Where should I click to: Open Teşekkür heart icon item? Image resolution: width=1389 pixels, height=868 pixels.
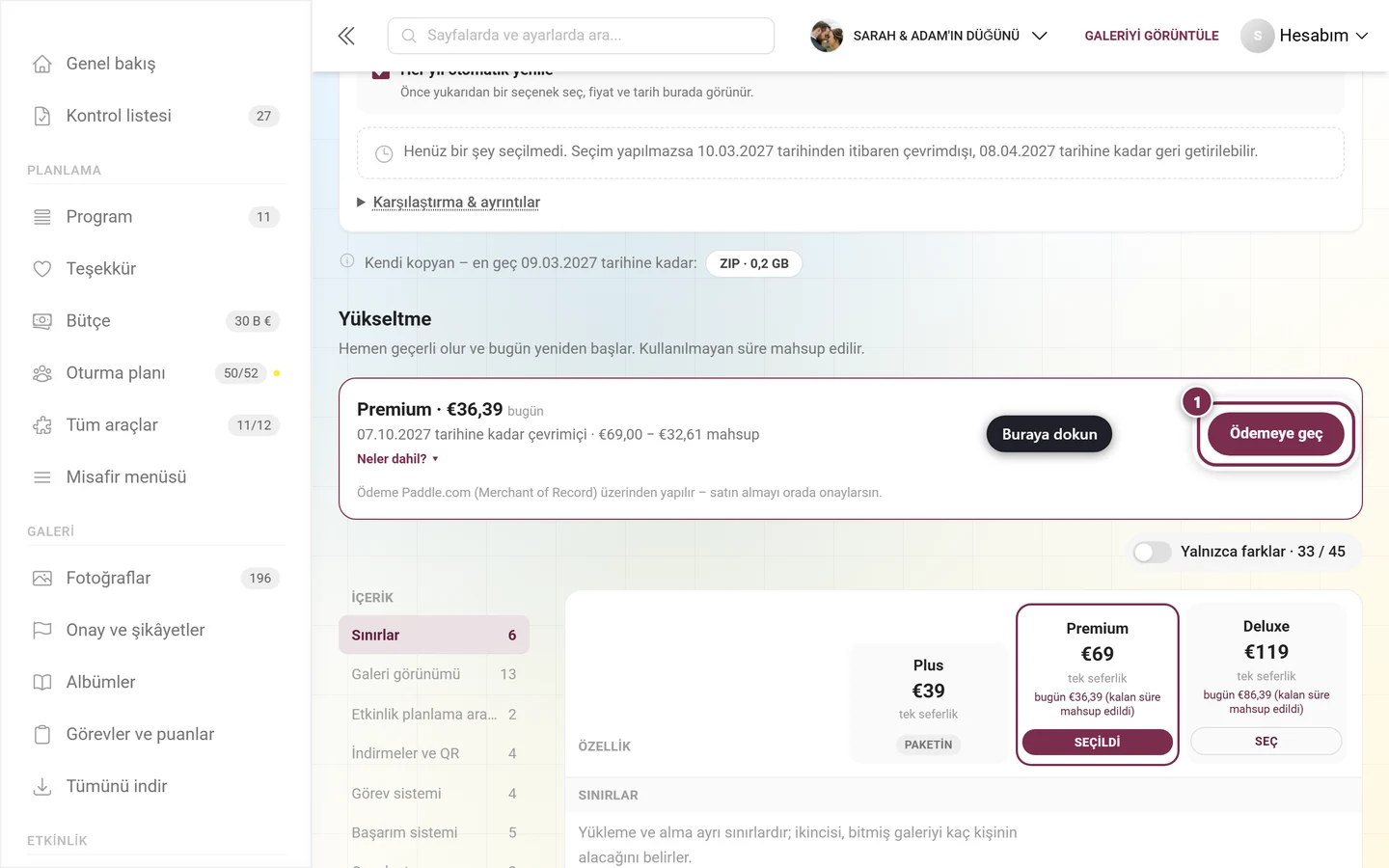point(42,269)
